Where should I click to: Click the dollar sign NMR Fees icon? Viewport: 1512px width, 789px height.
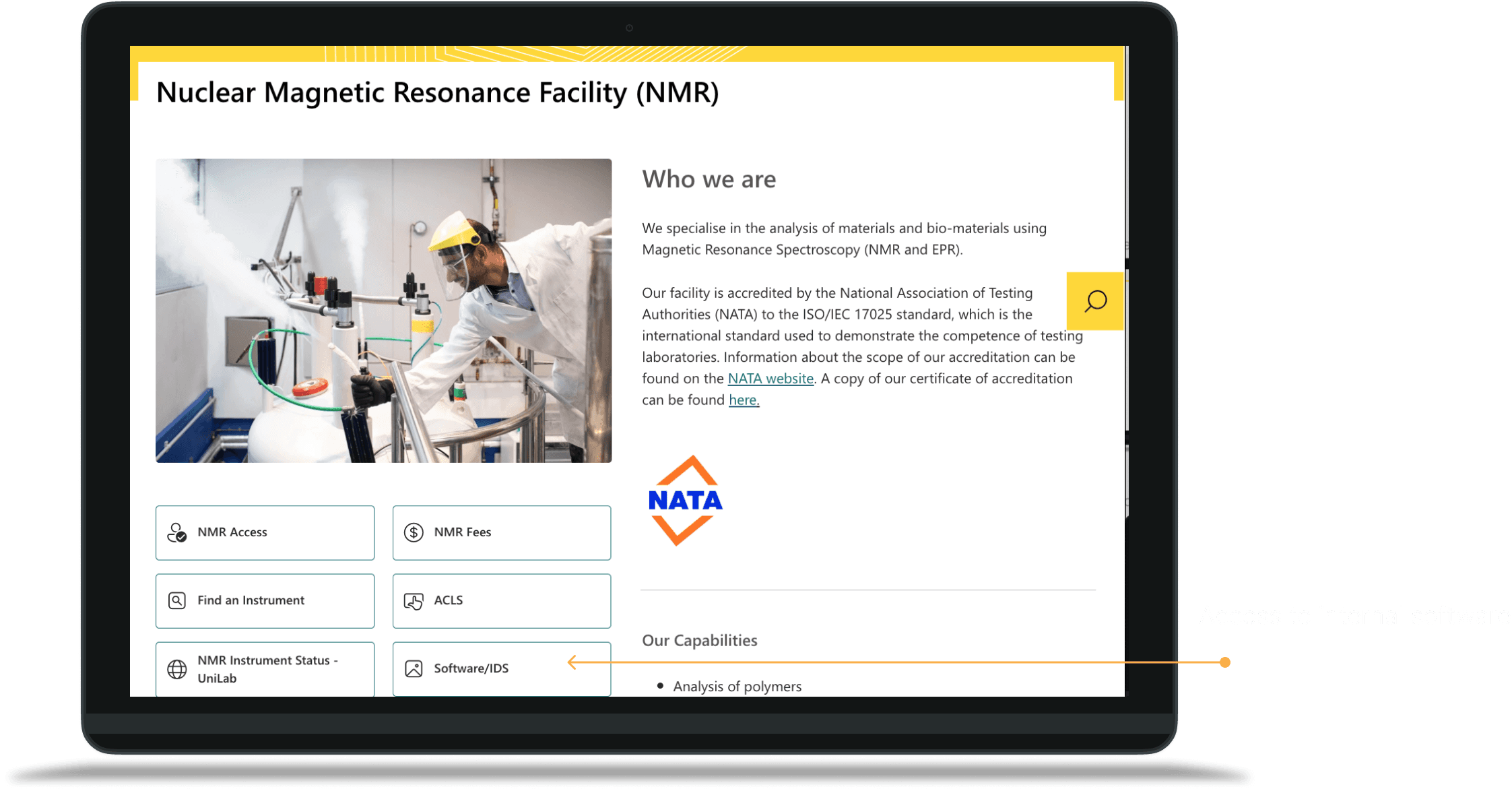pos(414,532)
